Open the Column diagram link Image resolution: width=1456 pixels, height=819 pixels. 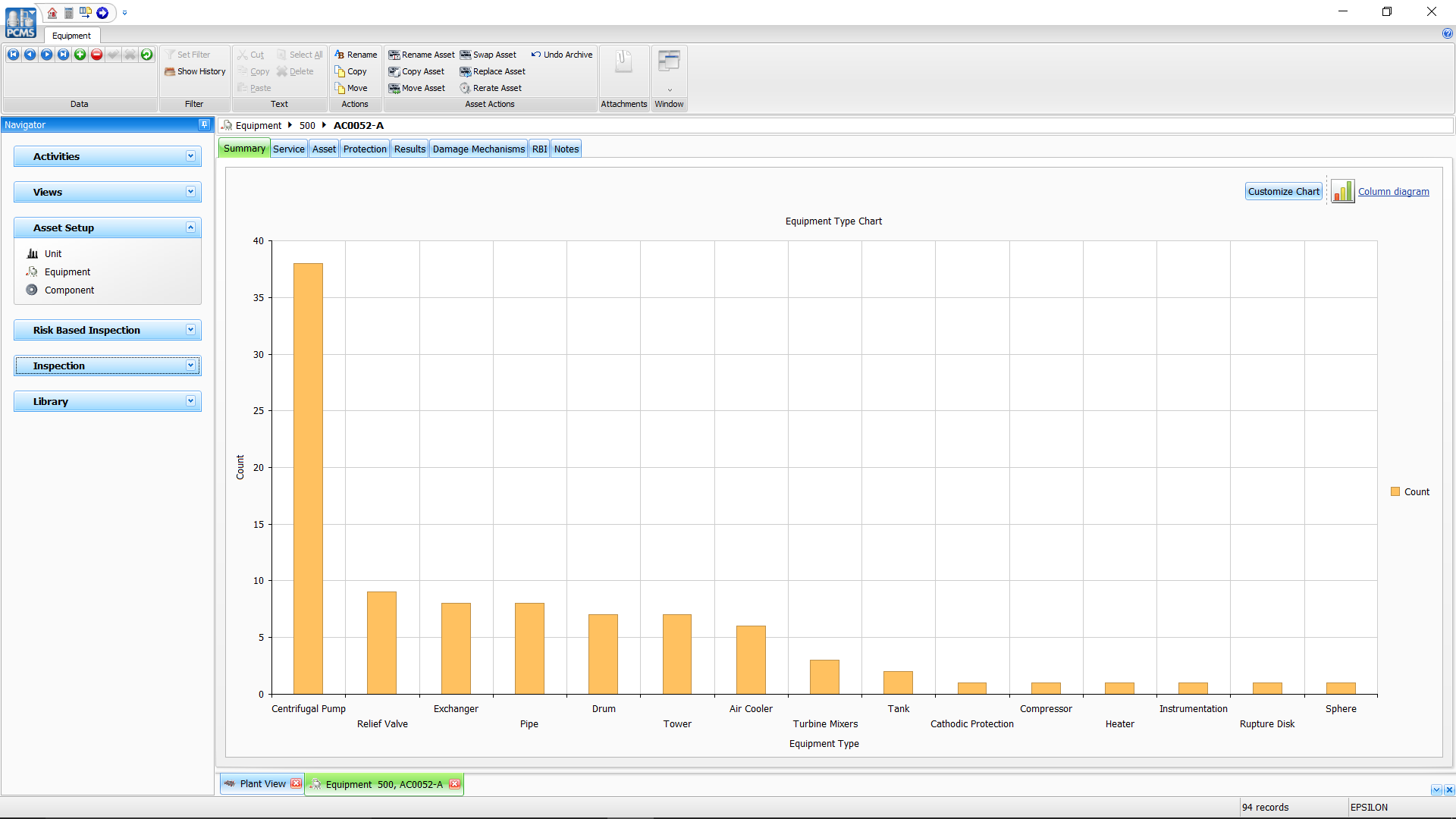coord(1393,191)
